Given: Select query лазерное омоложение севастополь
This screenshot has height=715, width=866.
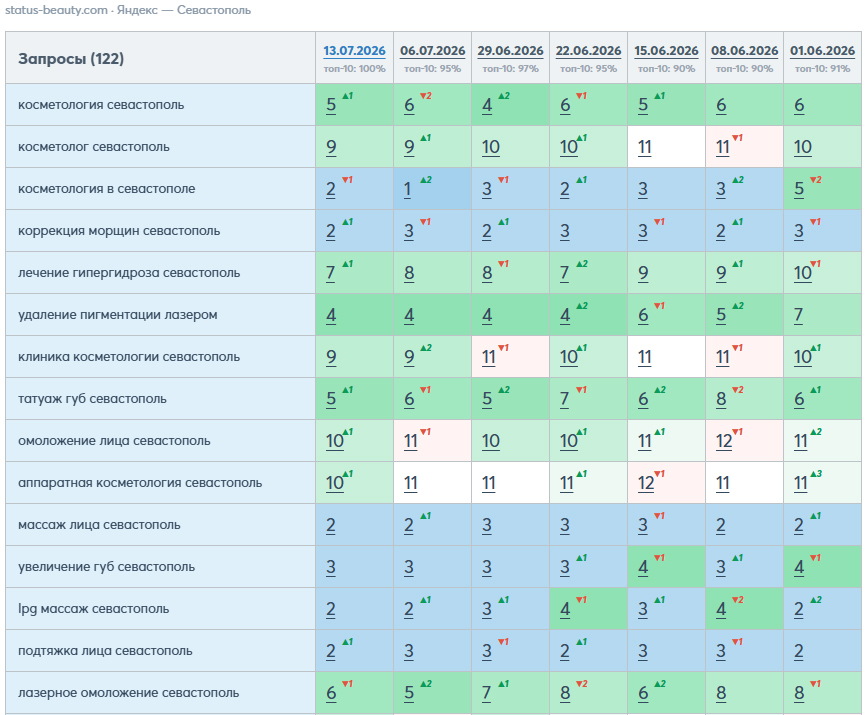Looking at the screenshot, I should point(129,693).
